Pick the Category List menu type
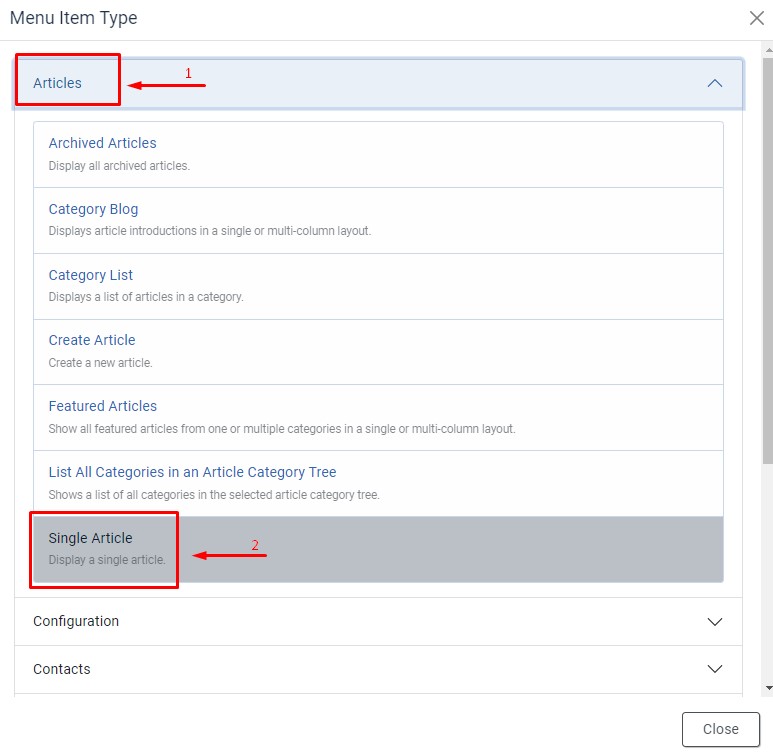This screenshot has width=773, height=755. [91, 275]
